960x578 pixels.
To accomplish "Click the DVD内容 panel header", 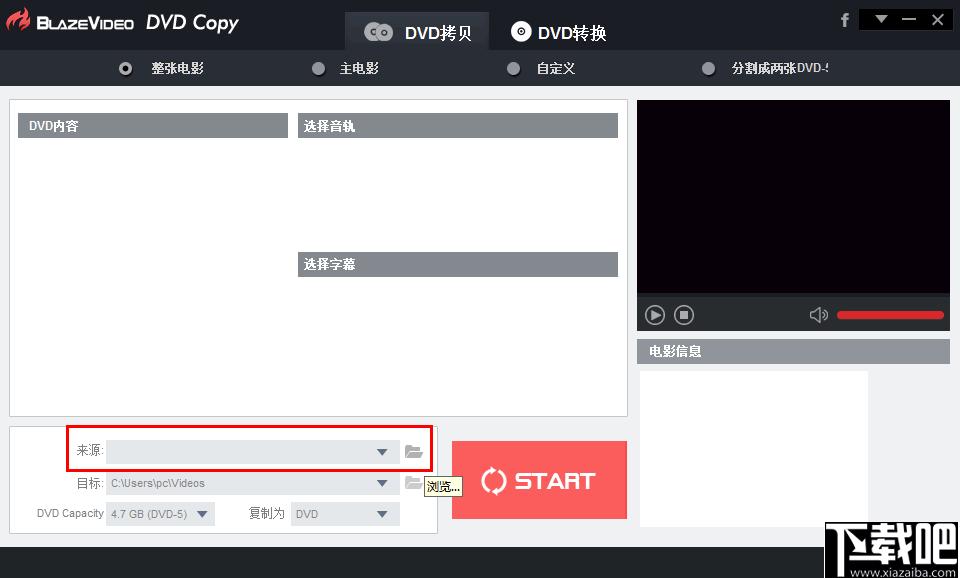I will 153,126.
